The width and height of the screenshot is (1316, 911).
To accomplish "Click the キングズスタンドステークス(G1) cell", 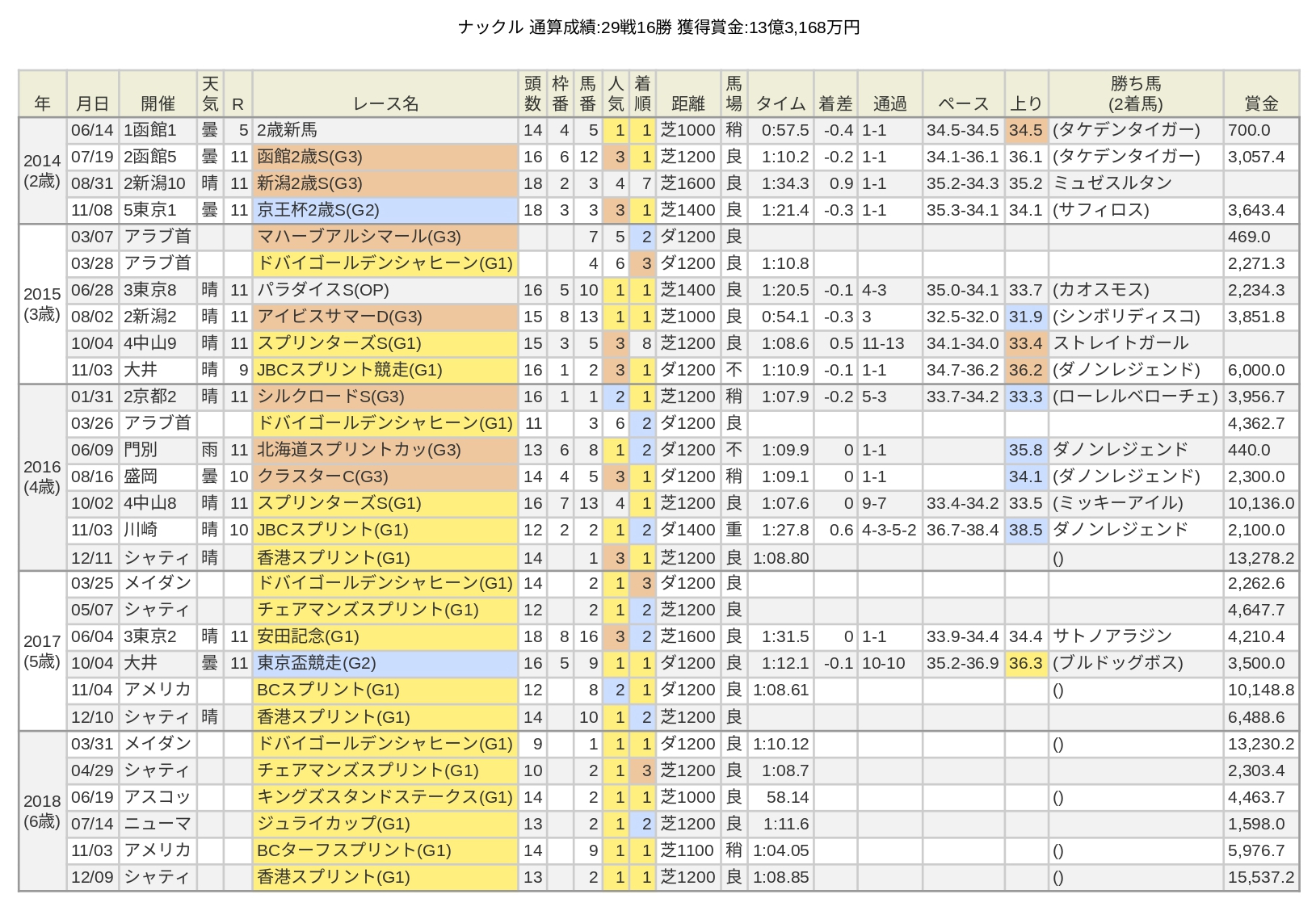I will point(385,796).
